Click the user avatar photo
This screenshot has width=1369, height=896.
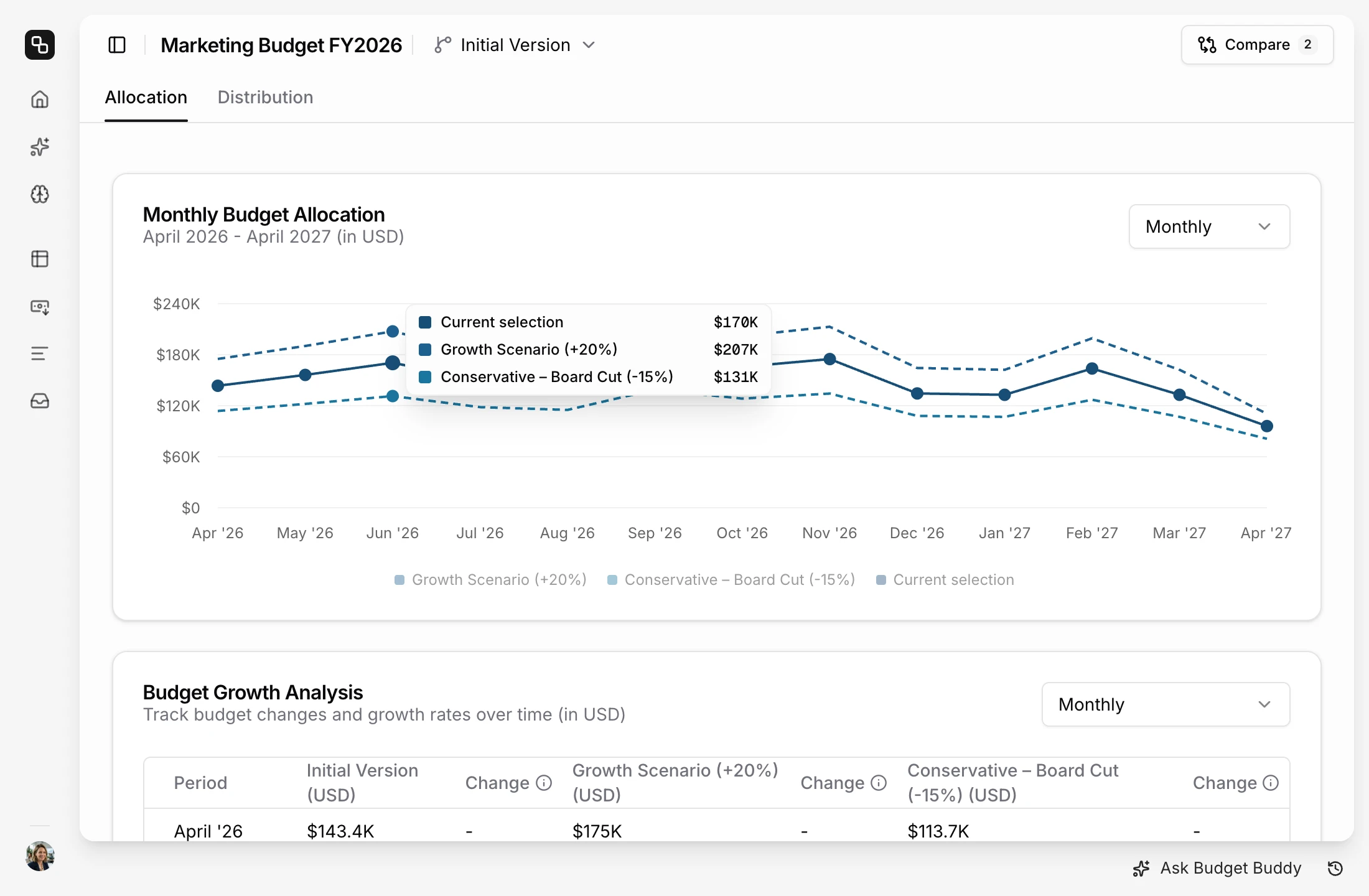pos(40,856)
